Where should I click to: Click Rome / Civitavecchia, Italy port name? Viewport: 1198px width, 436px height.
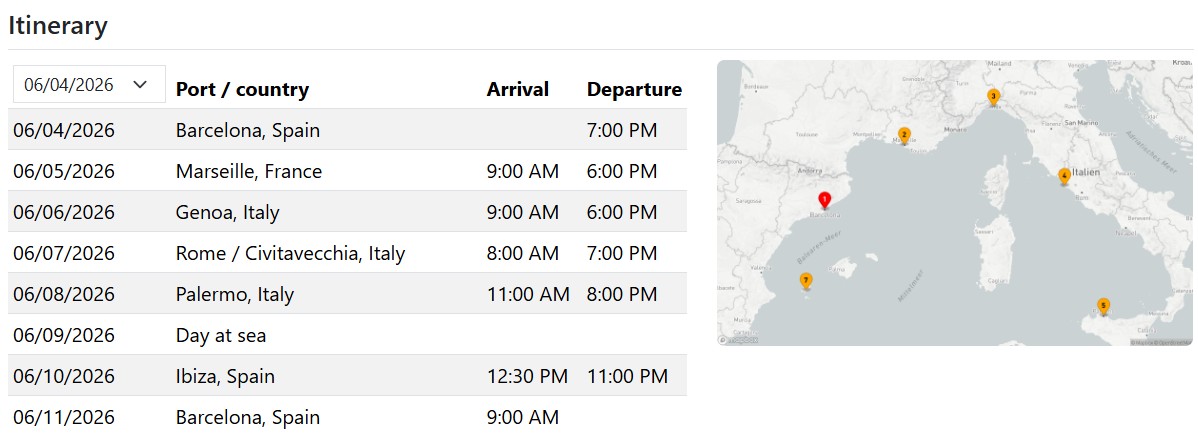tap(290, 253)
